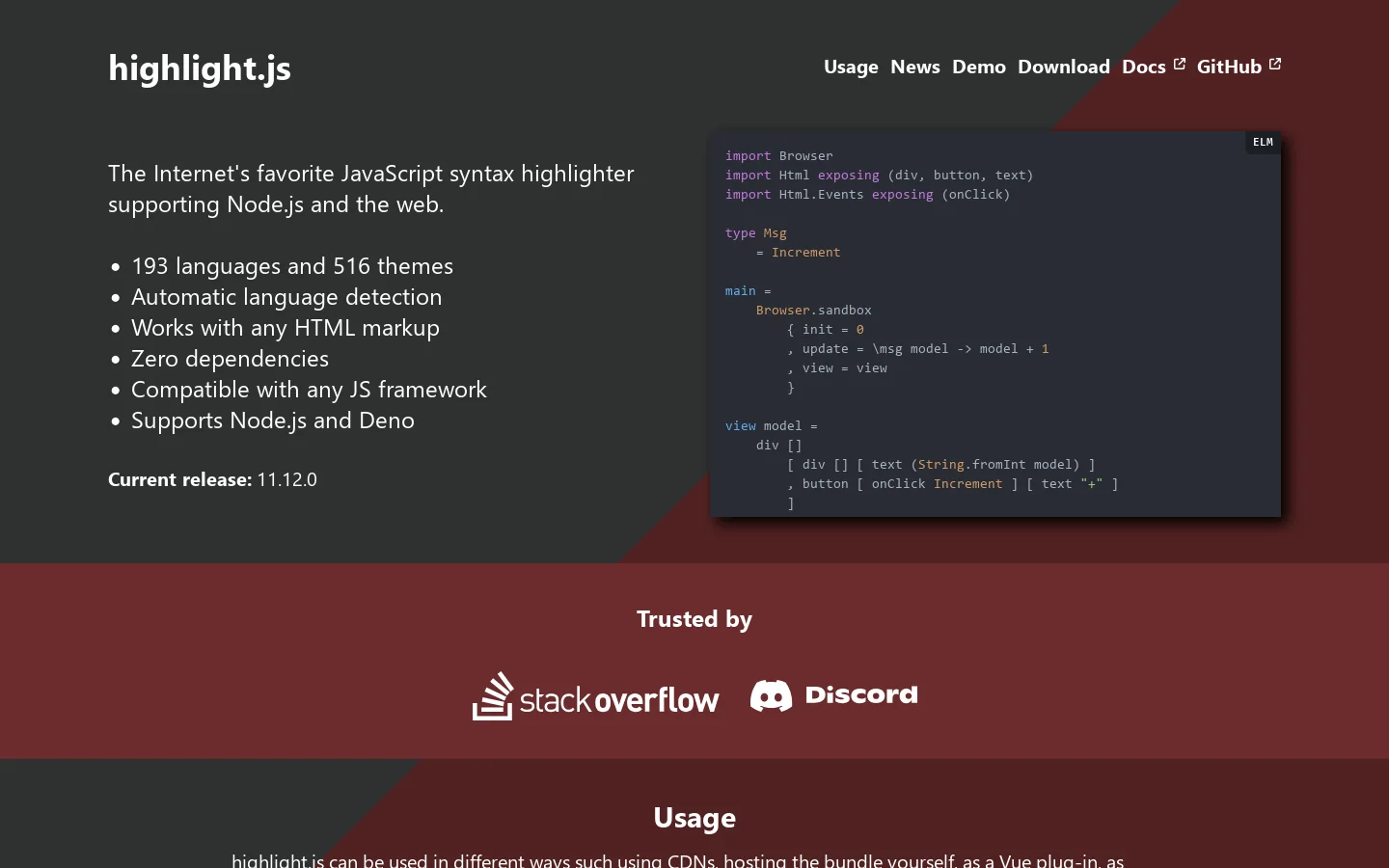Click the "Trusted by" heading
The height and width of the screenshot is (868, 1389).
click(x=694, y=619)
